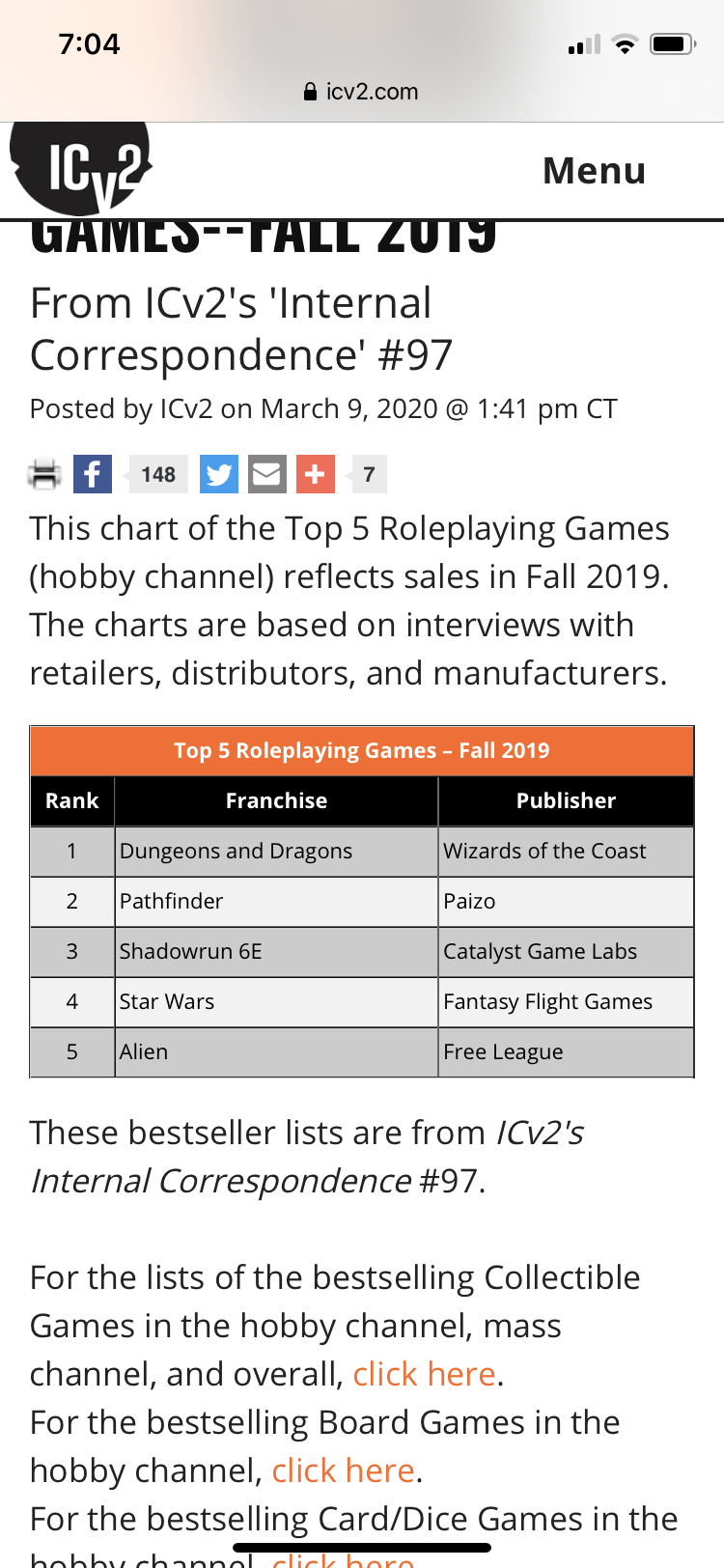Image resolution: width=724 pixels, height=1568 pixels.
Task: Select the Dungeons and Dragons table row
Action: [x=362, y=852]
